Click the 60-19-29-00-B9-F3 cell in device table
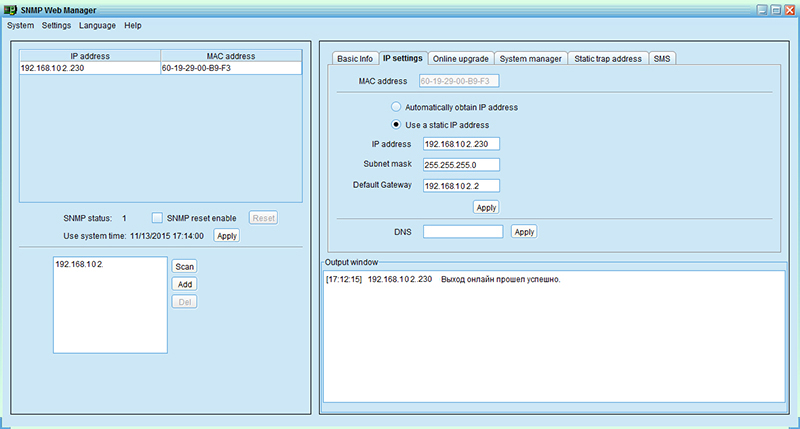800x429 pixels. coord(231,68)
